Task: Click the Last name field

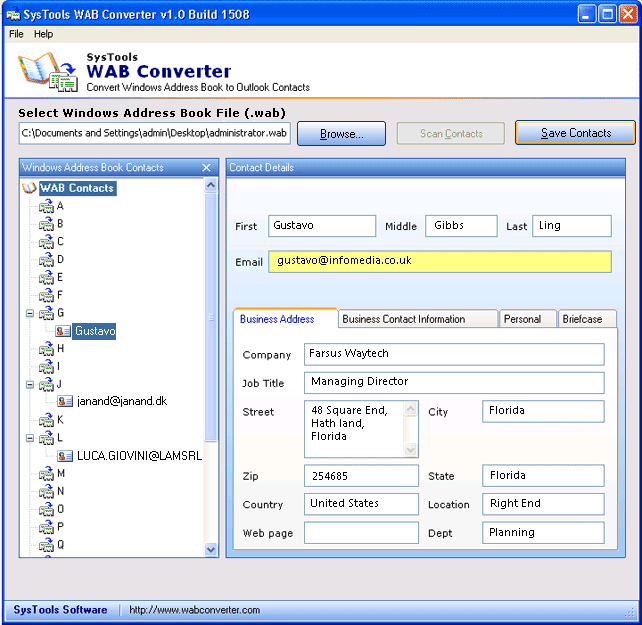Action: [x=572, y=226]
